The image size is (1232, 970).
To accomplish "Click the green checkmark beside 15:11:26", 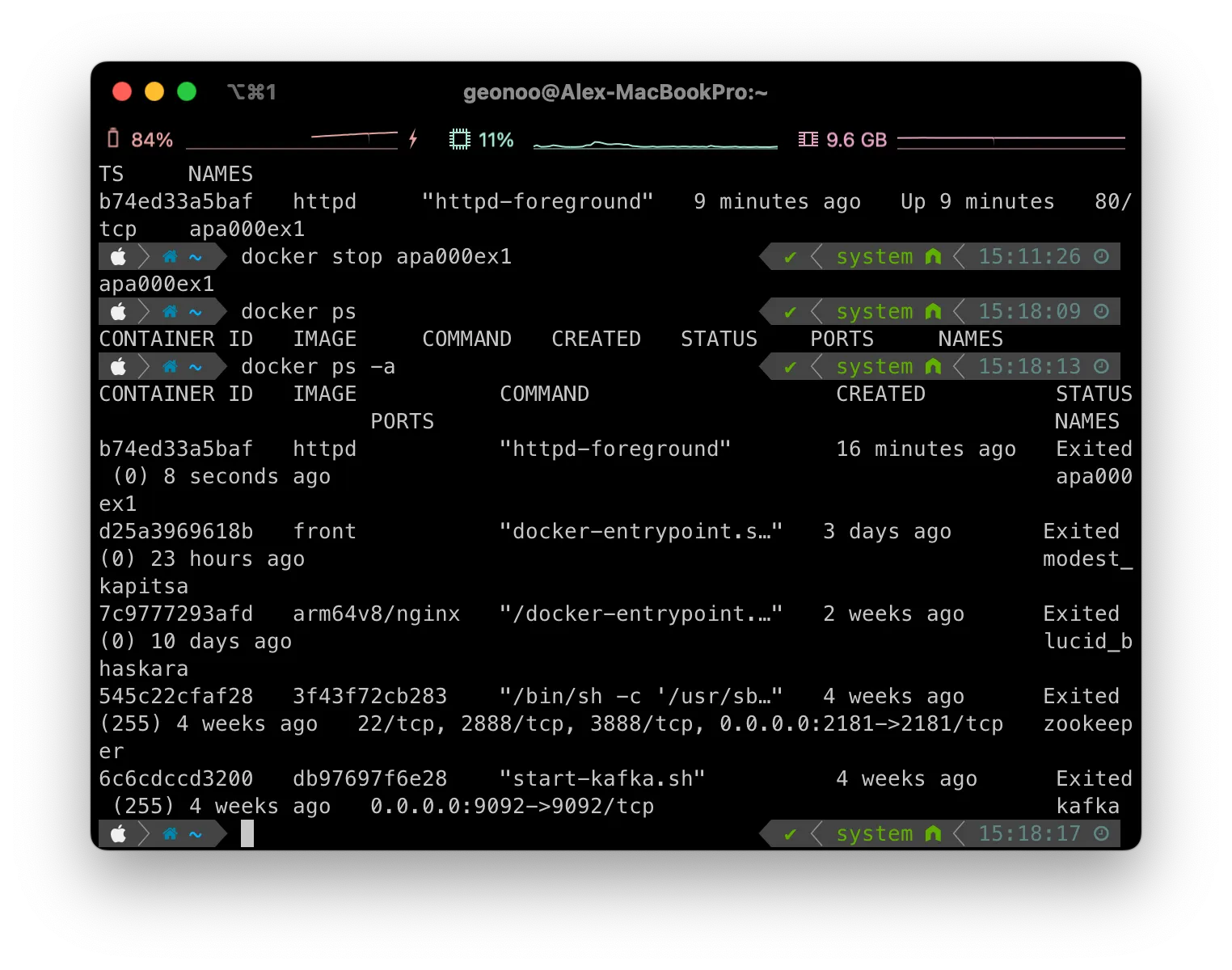I will [x=790, y=257].
